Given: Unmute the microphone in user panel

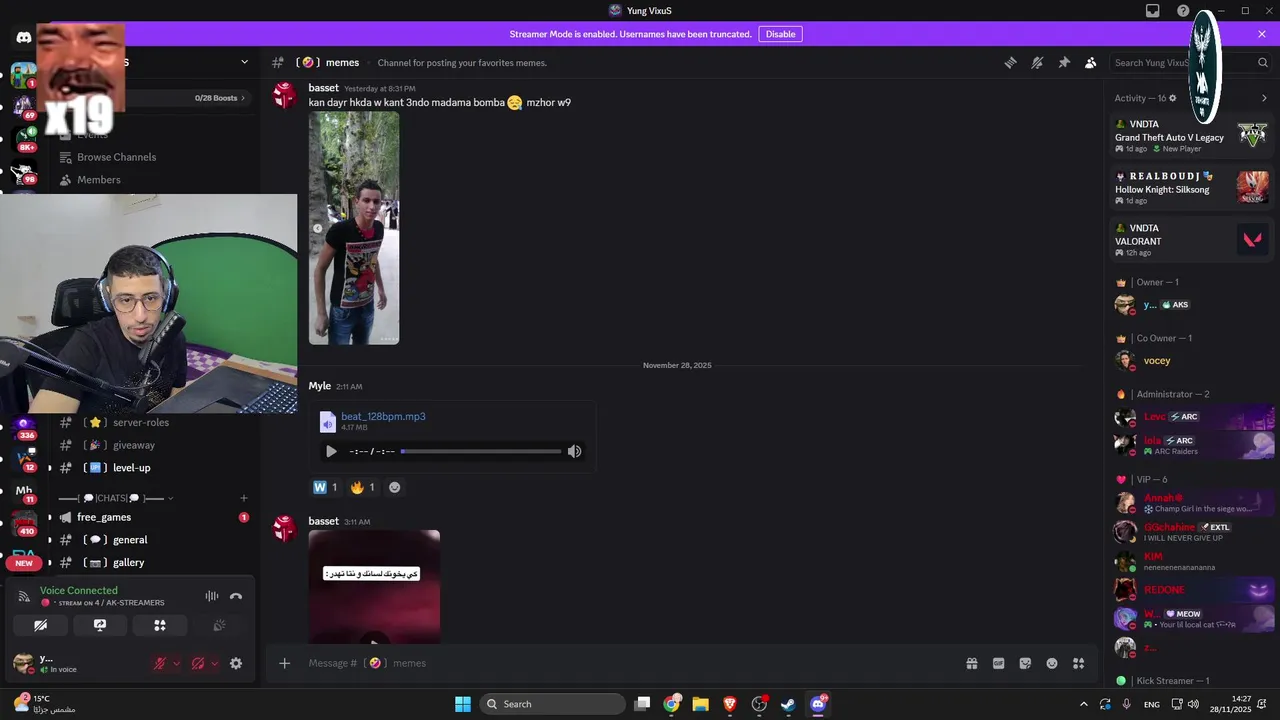Looking at the screenshot, I should tap(159, 663).
